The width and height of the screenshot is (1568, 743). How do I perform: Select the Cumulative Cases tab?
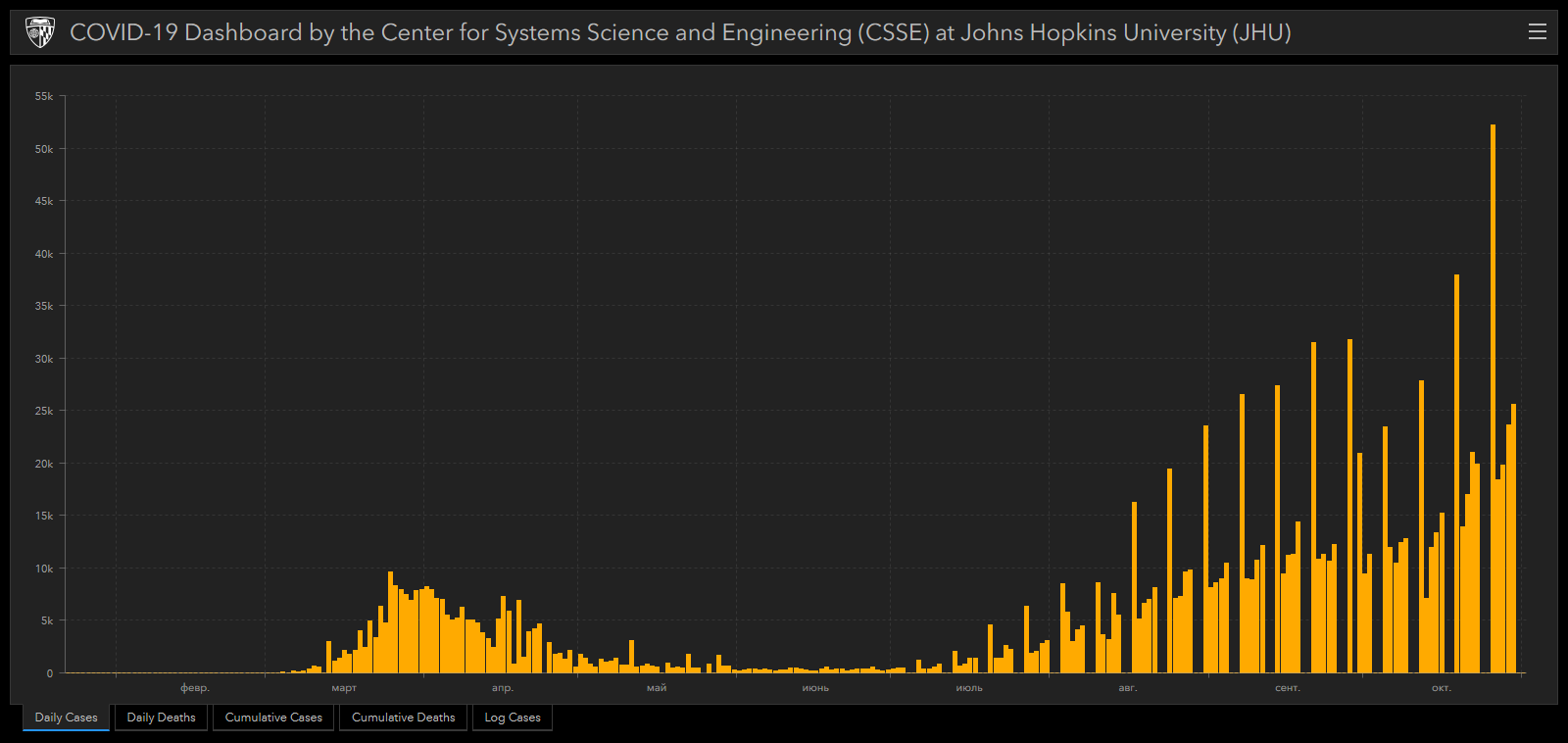click(x=273, y=718)
